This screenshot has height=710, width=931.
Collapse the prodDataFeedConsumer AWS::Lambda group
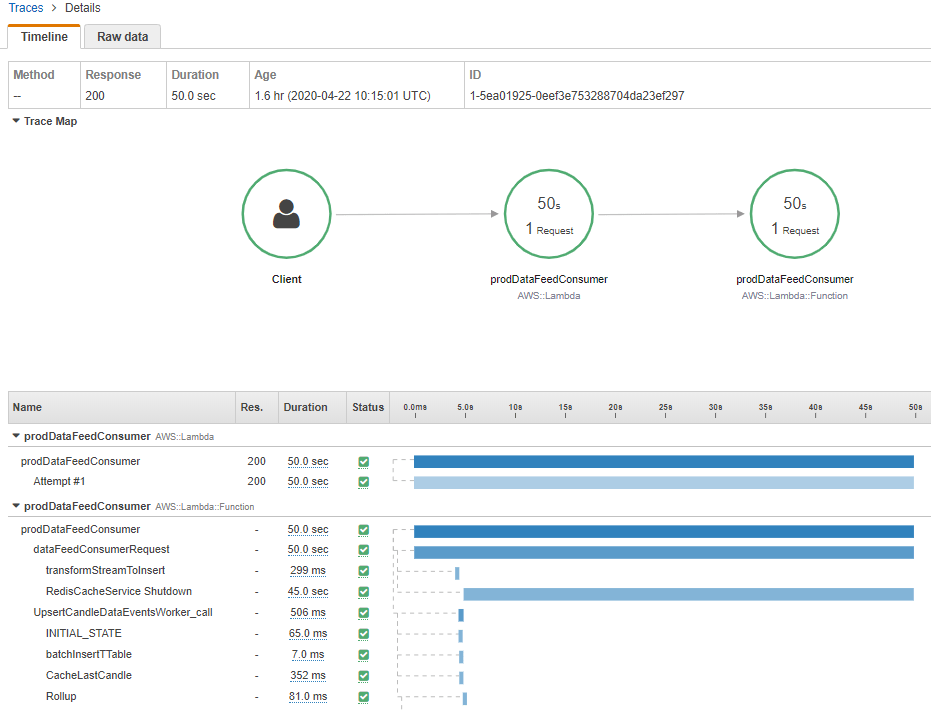pos(16,436)
